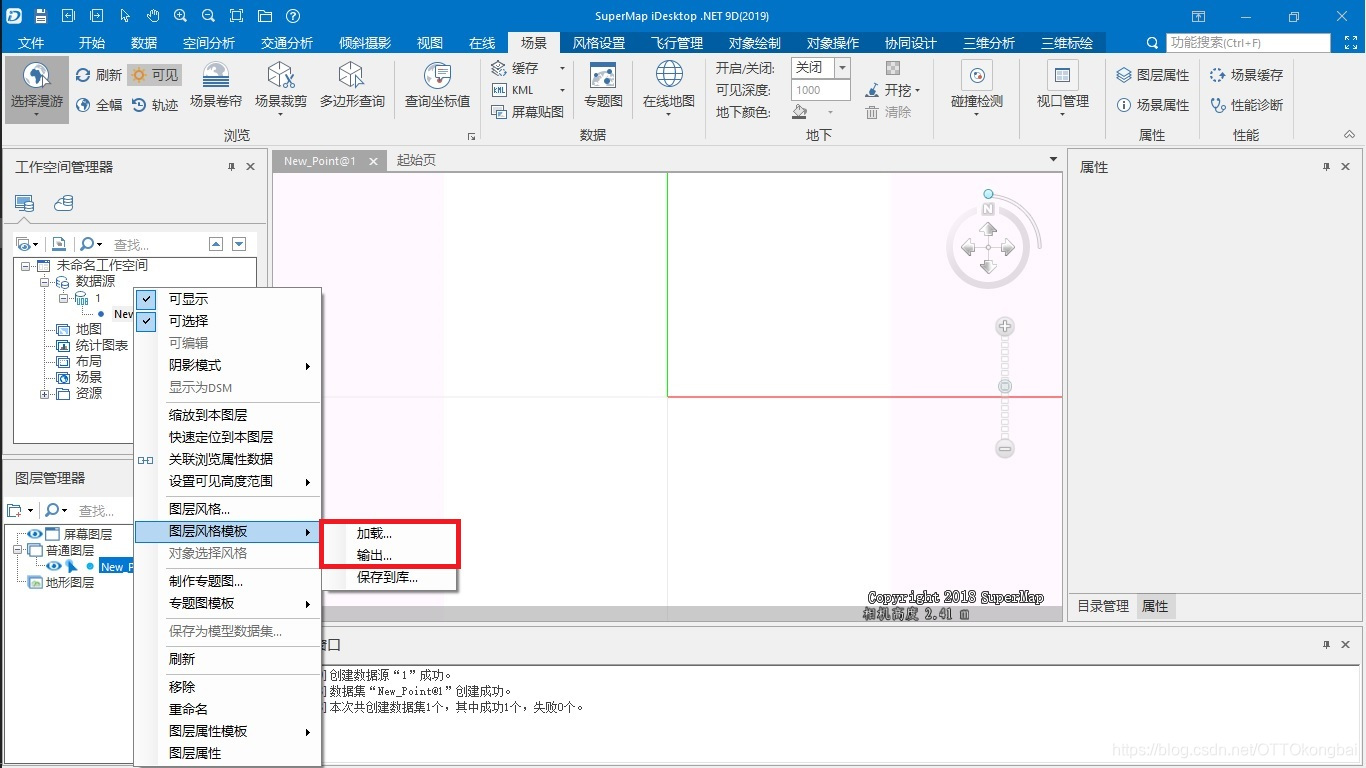Collapse the 数据源 tree node
This screenshot has width=1366, height=768.
[44, 282]
